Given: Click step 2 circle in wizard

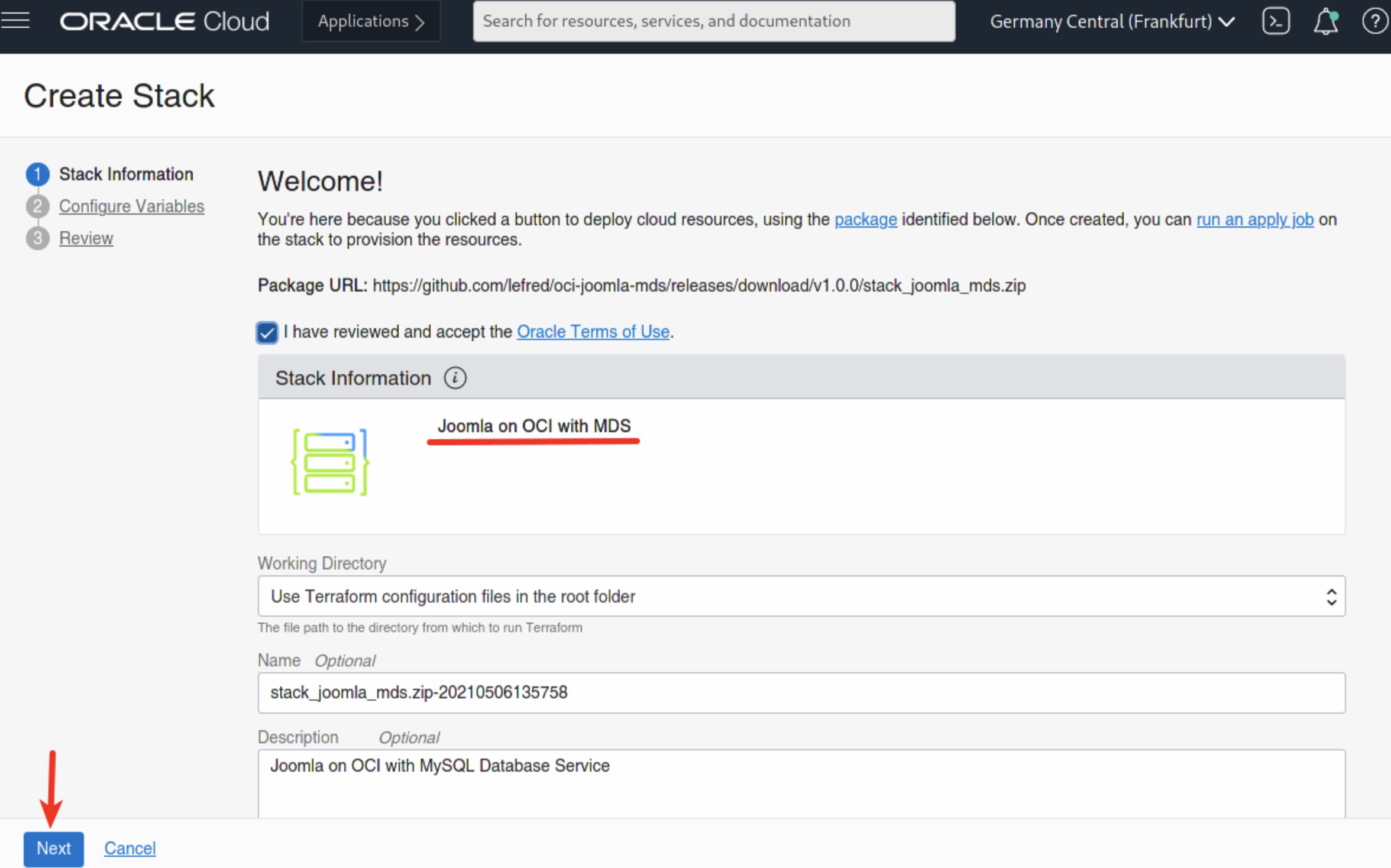Looking at the screenshot, I should 37,206.
